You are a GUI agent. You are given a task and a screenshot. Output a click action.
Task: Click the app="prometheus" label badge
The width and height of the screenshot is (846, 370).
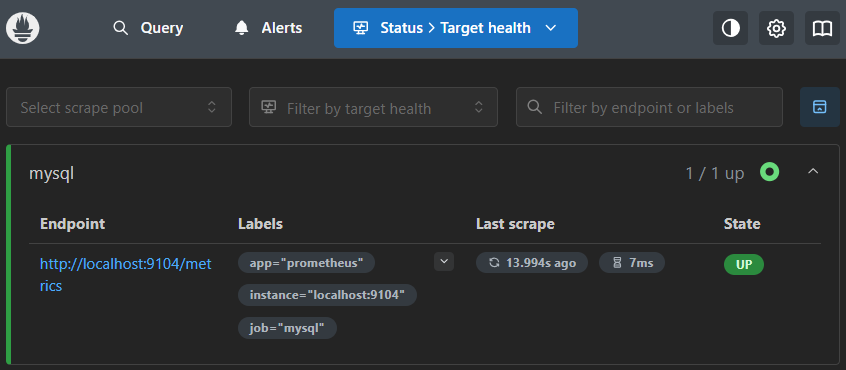pyautogui.click(x=306, y=263)
